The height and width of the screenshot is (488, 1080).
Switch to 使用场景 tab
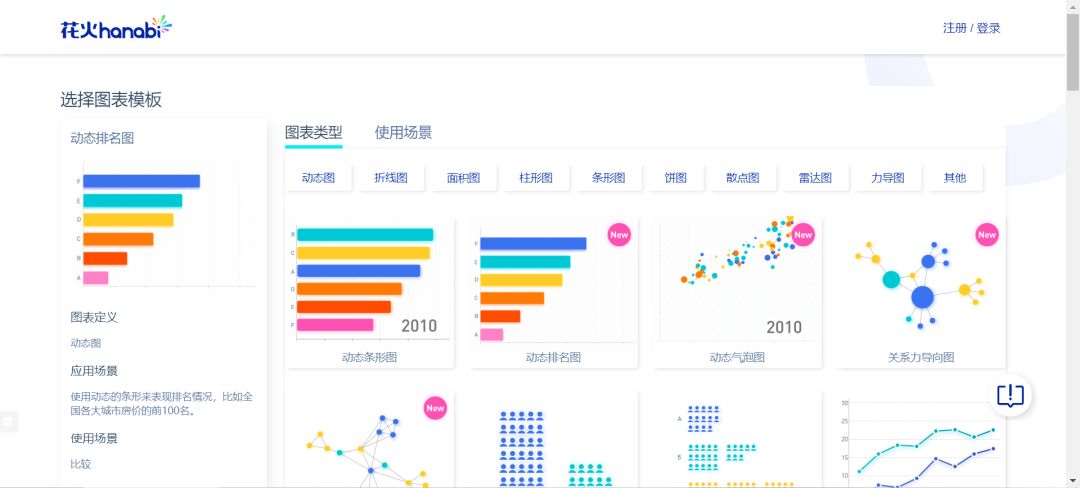tap(403, 133)
